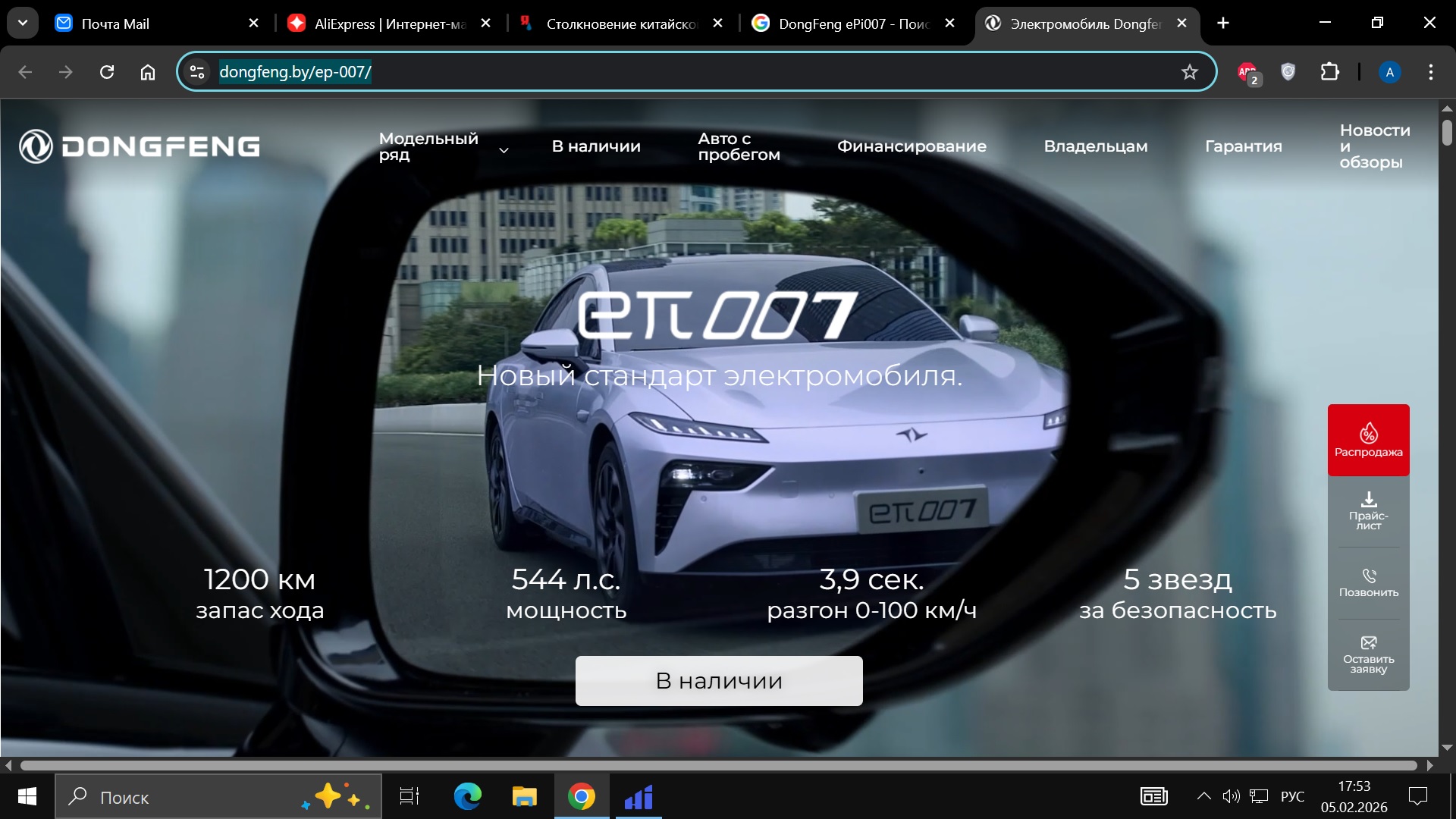Click the 544 л.с. мощность text
The width and height of the screenshot is (1456, 819).
tap(566, 594)
